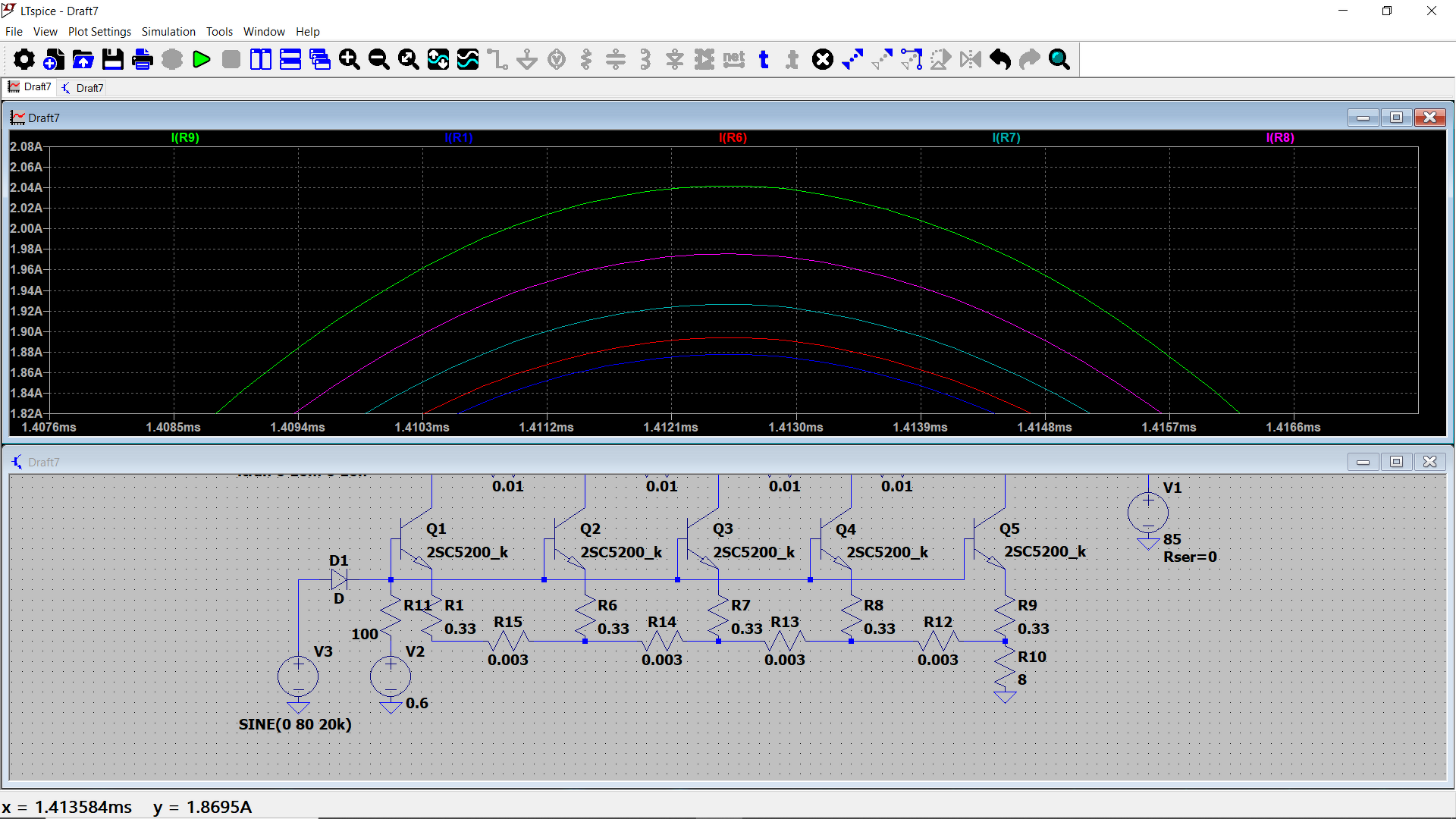Click the Zoom to fit icon
This screenshot has width=1456, height=819.
[408, 59]
